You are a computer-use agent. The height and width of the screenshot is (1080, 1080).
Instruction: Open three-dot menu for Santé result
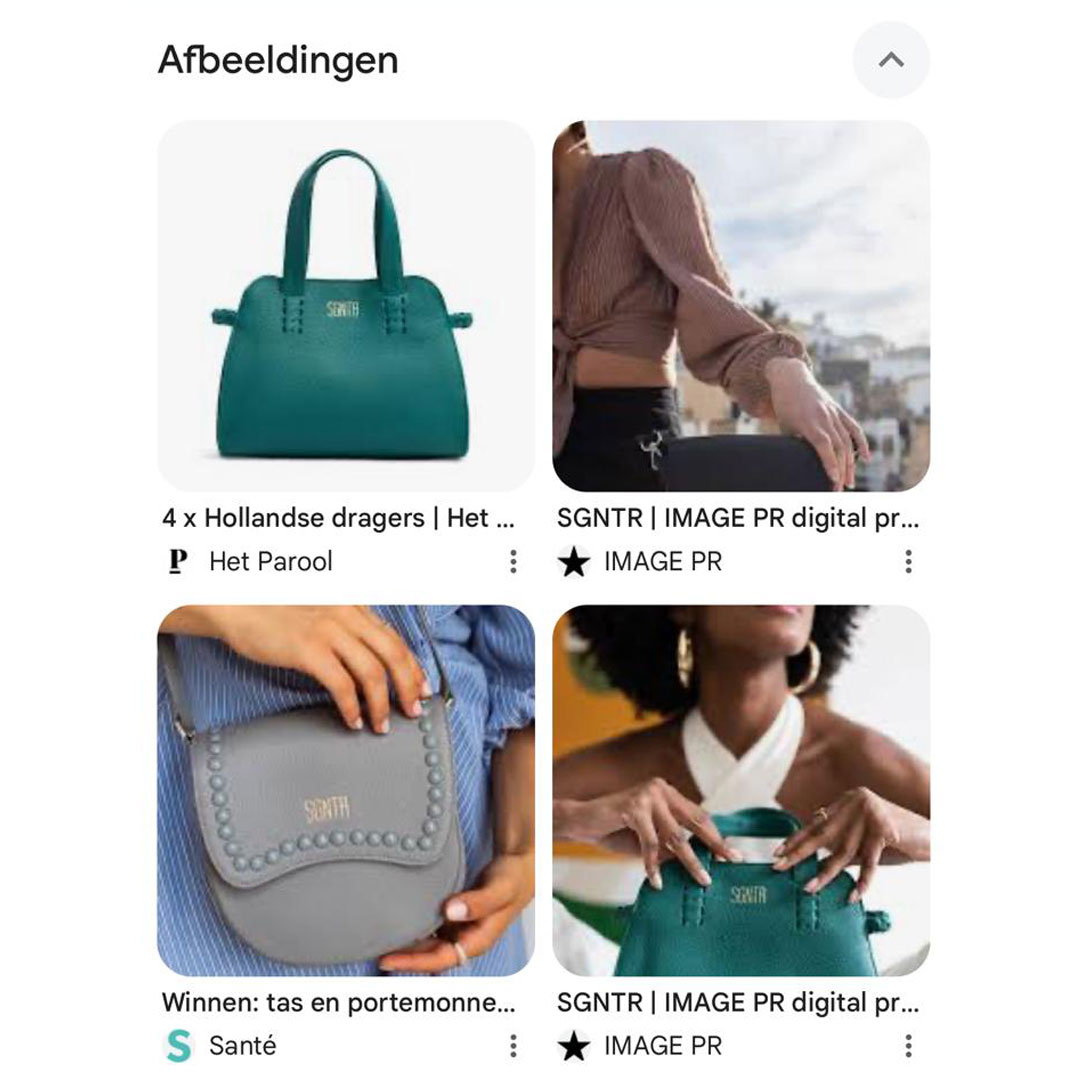point(513,1046)
